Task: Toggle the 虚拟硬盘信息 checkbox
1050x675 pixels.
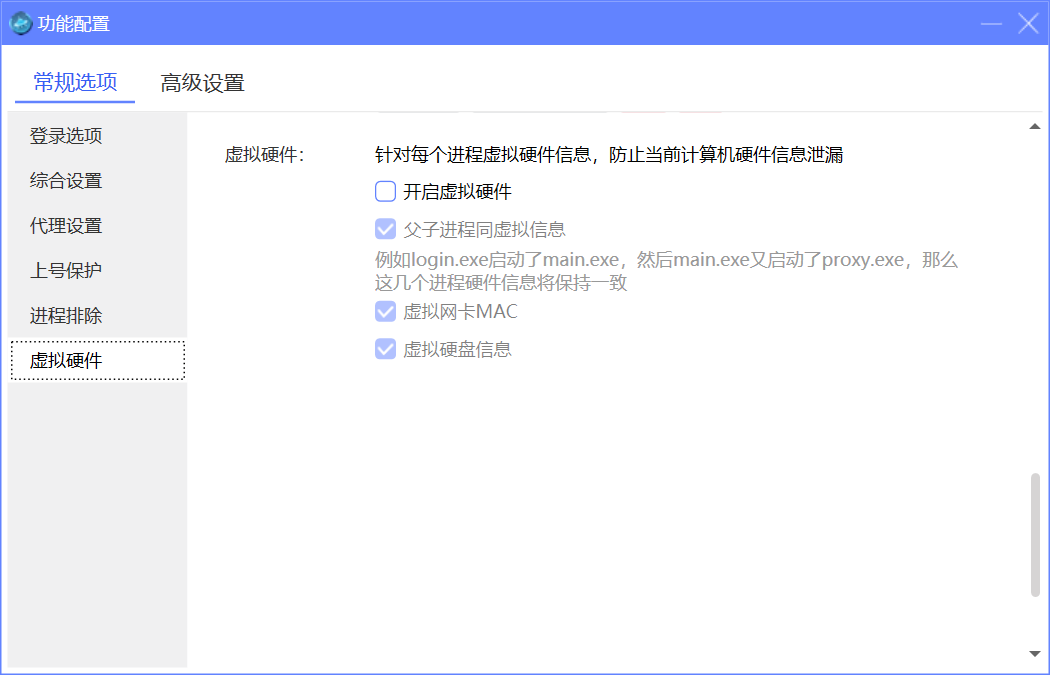Action: click(x=386, y=349)
